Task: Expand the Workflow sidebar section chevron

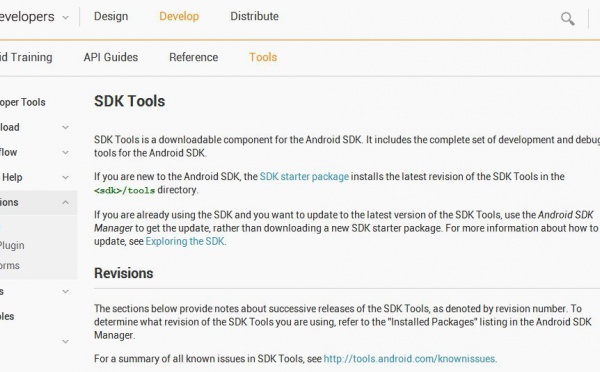Action: 65,152
